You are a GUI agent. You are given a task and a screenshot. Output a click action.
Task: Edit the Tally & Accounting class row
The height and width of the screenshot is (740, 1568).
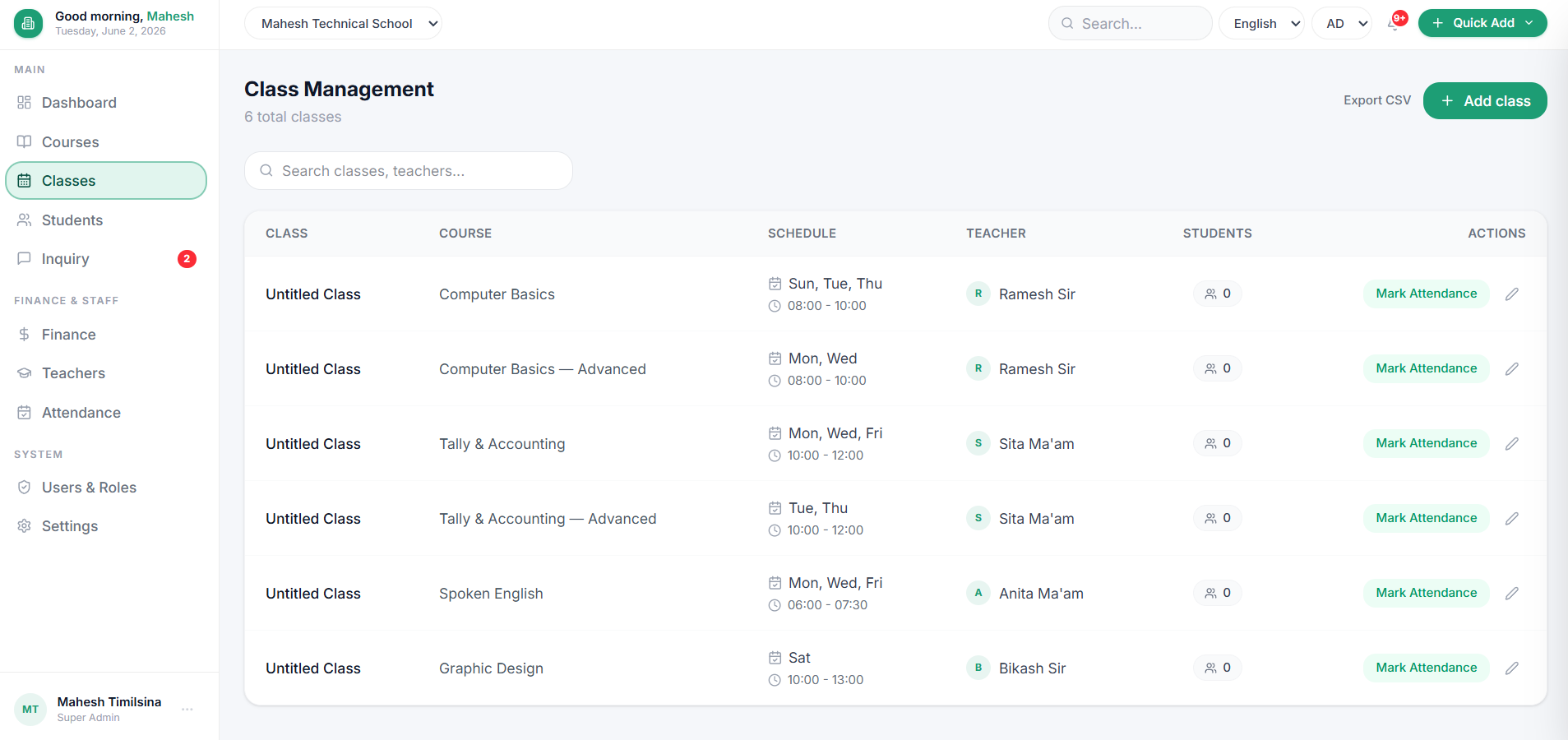click(x=1511, y=444)
